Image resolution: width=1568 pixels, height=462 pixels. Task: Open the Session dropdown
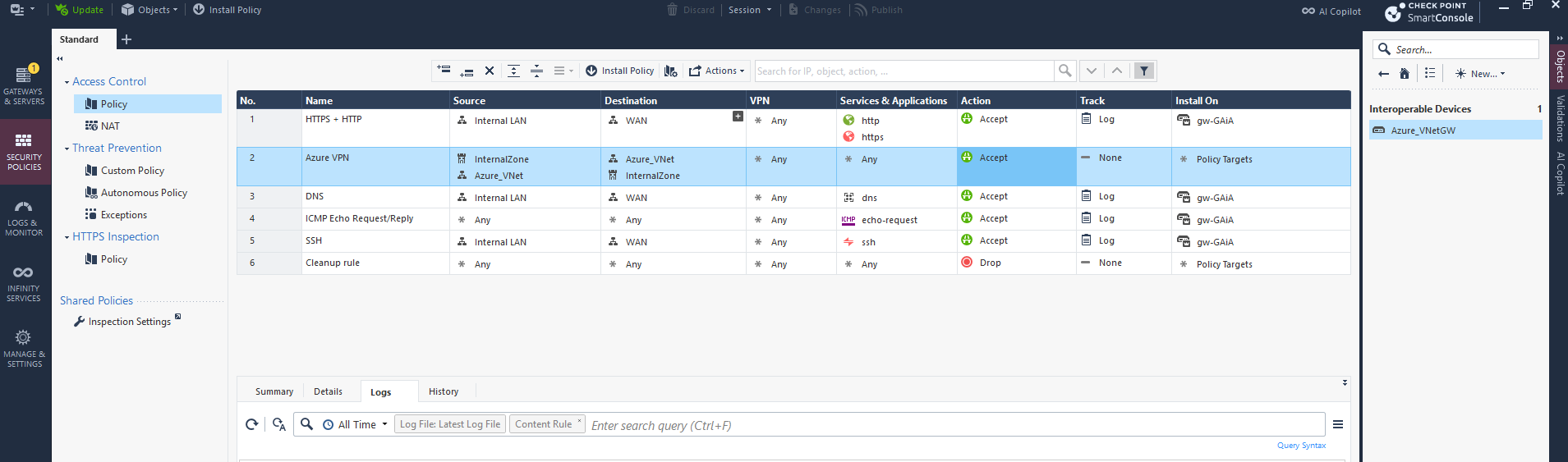click(750, 10)
